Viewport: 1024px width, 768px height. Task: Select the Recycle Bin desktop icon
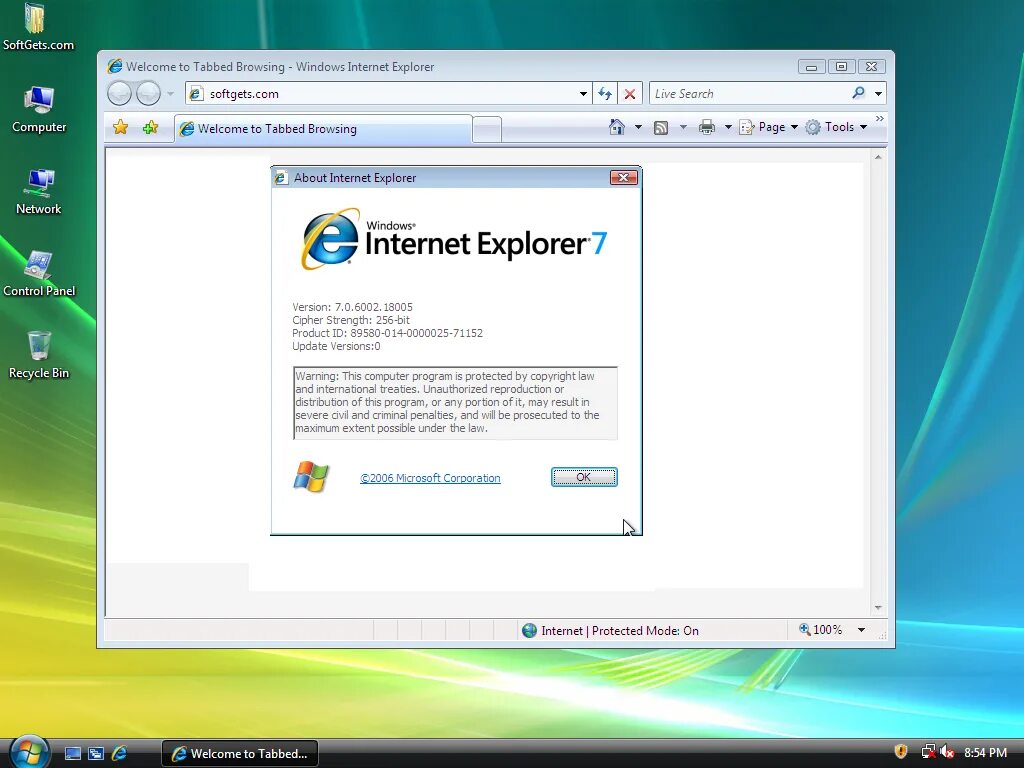click(x=39, y=355)
